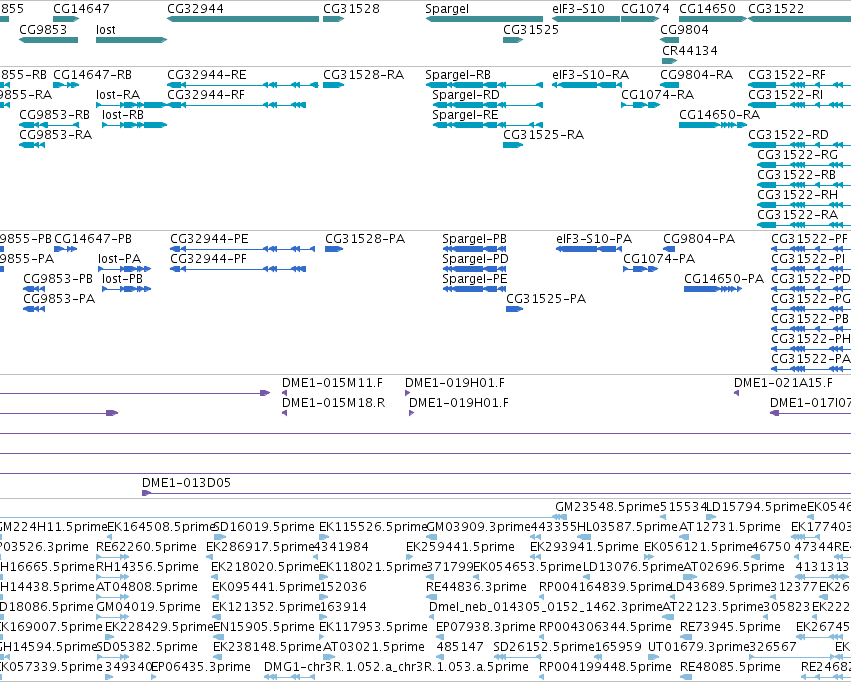
Task: Select the CG1074 gene label
Action: coord(645,9)
